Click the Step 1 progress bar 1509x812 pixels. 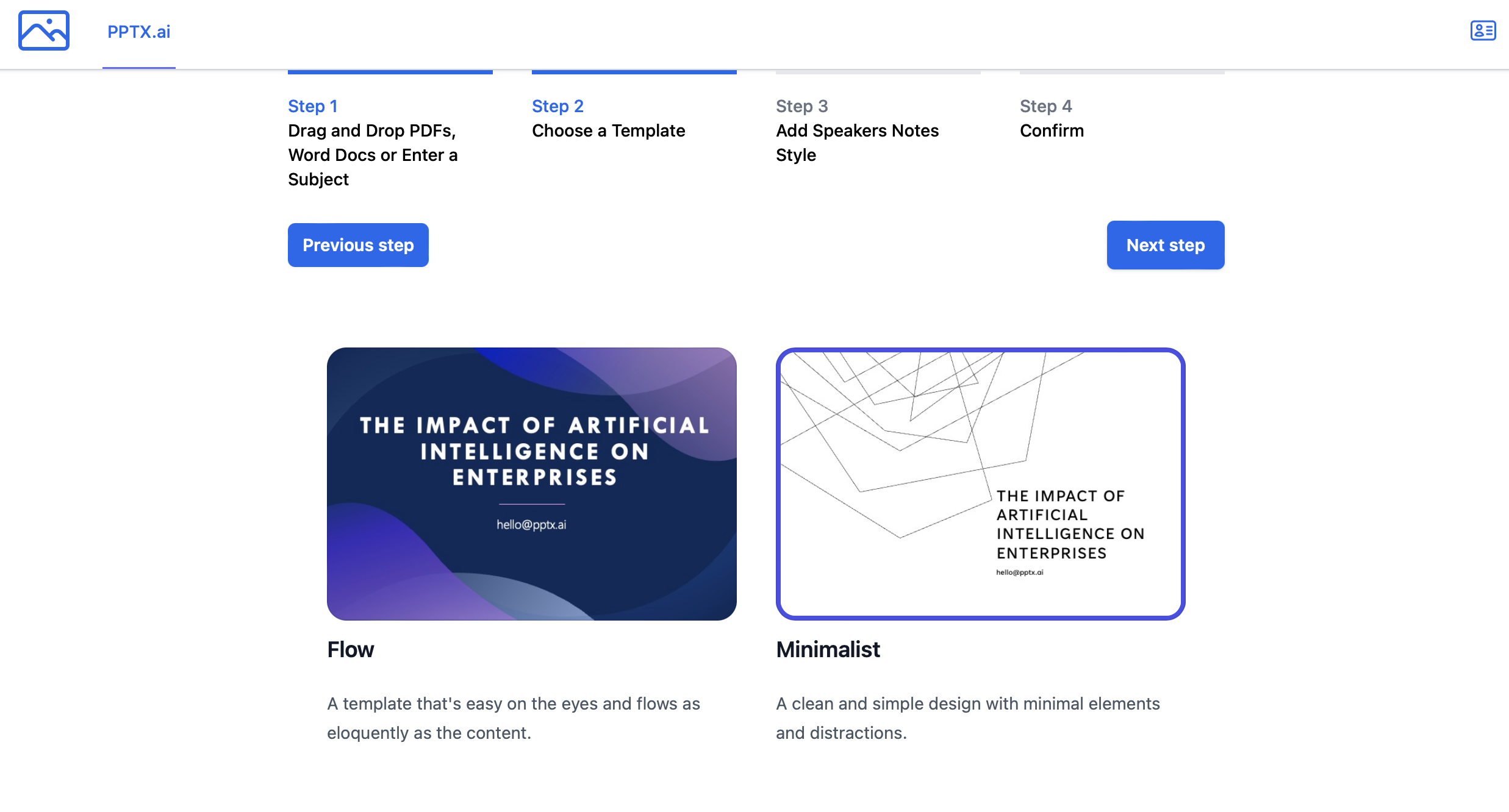[x=390, y=72]
